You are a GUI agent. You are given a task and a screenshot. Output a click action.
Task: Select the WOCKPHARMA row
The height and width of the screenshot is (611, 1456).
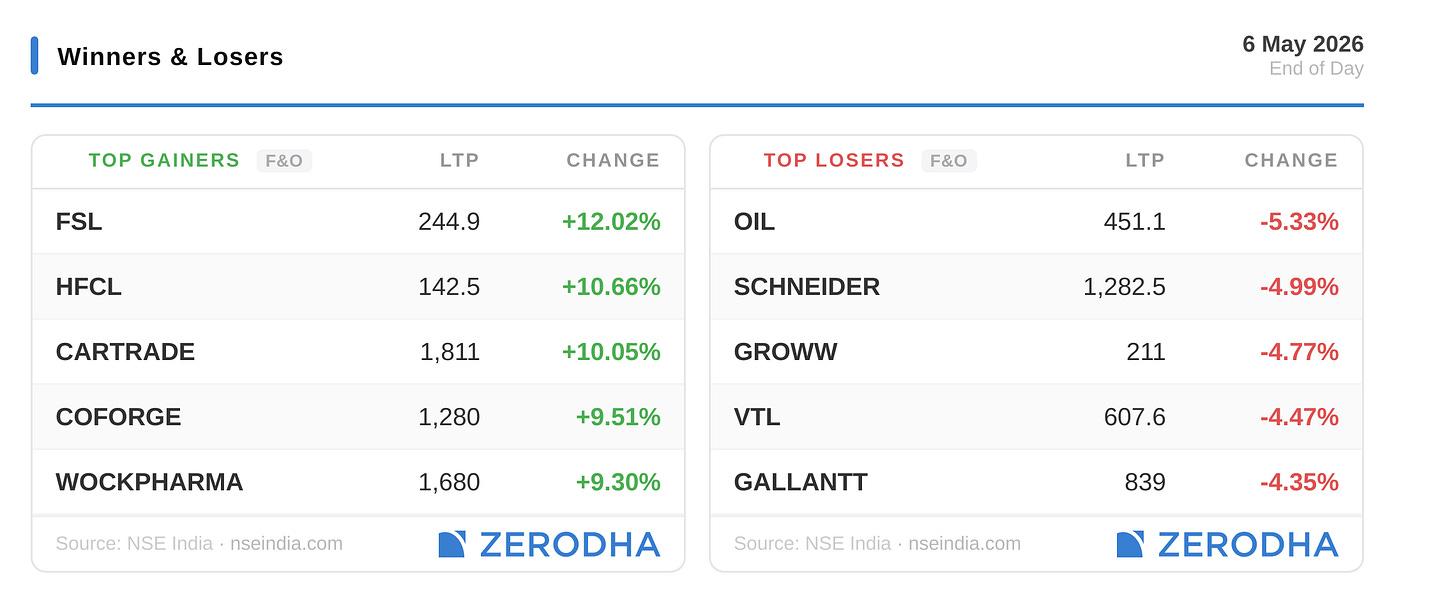click(x=358, y=482)
